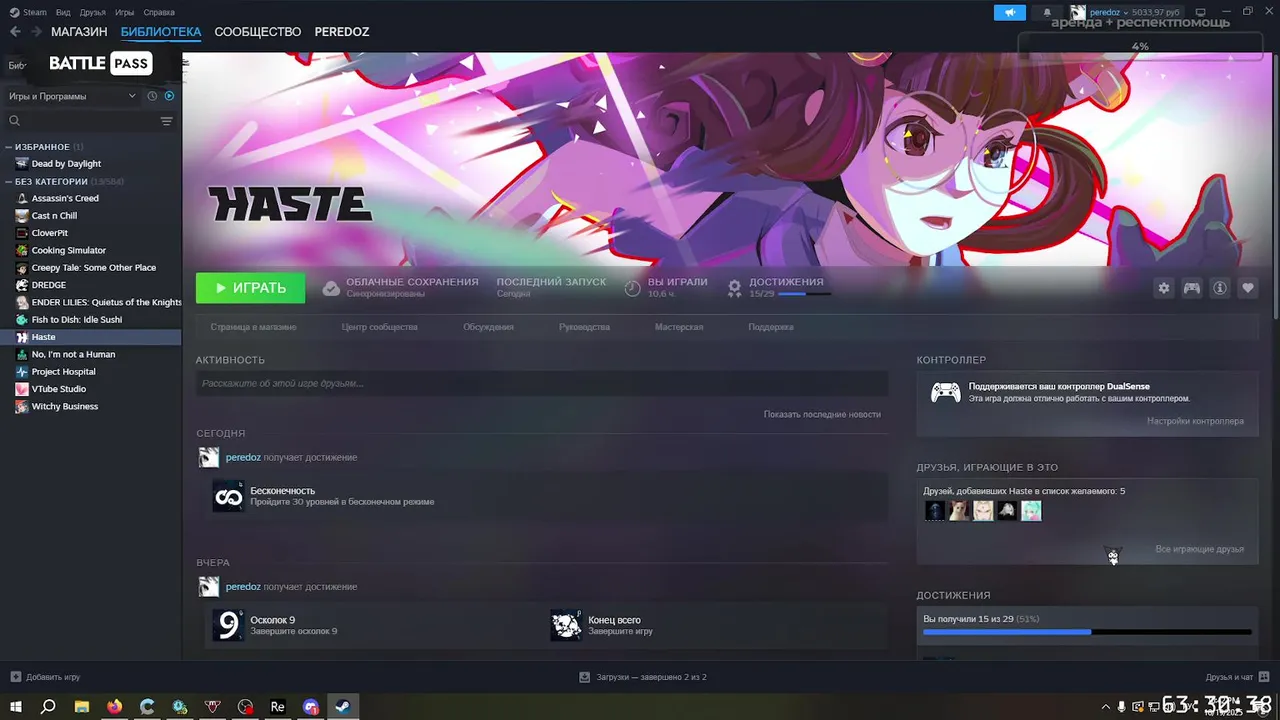Viewport: 1280px width, 720px height.
Task: Click Показать последние новости
Action: [822, 414]
